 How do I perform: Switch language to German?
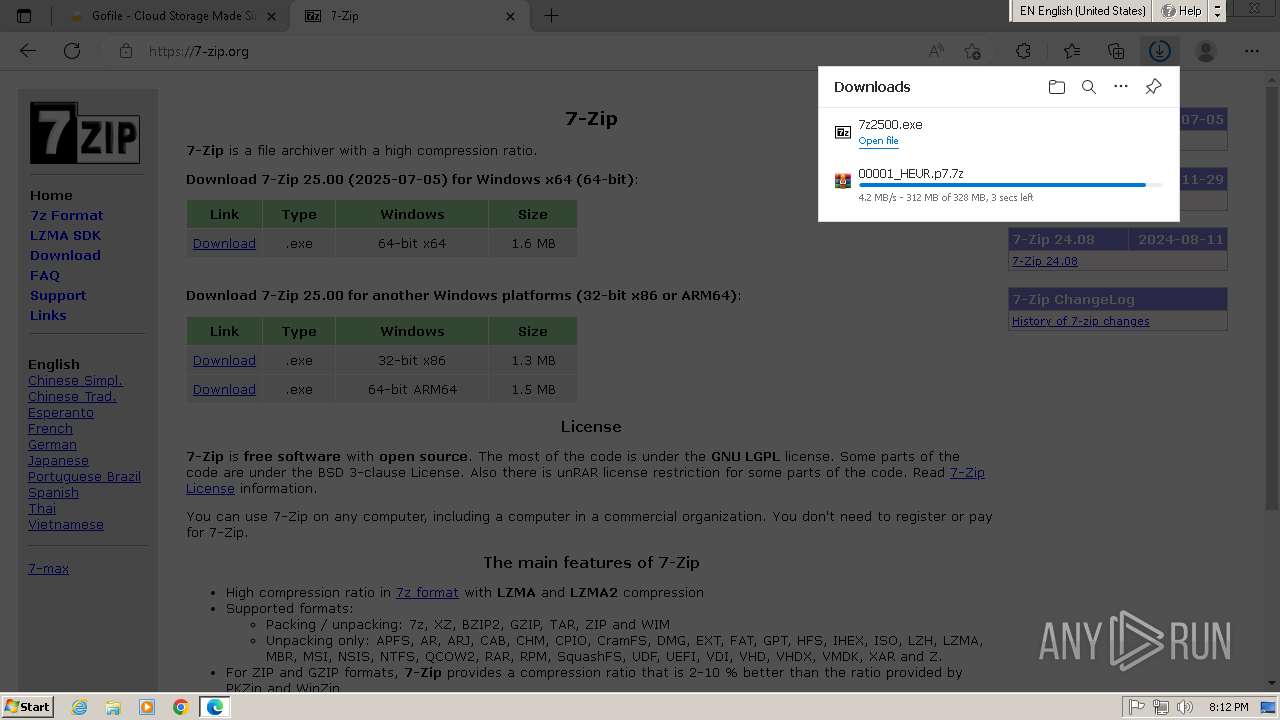point(52,444)
